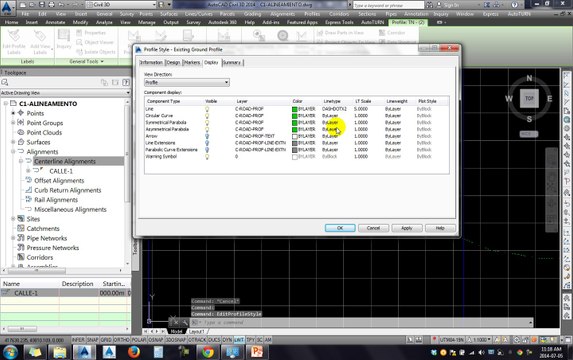This screenshot has height=360, width=573.
Task: Click gray color swatch of Line Extensions row
Action: coord(295,143)
